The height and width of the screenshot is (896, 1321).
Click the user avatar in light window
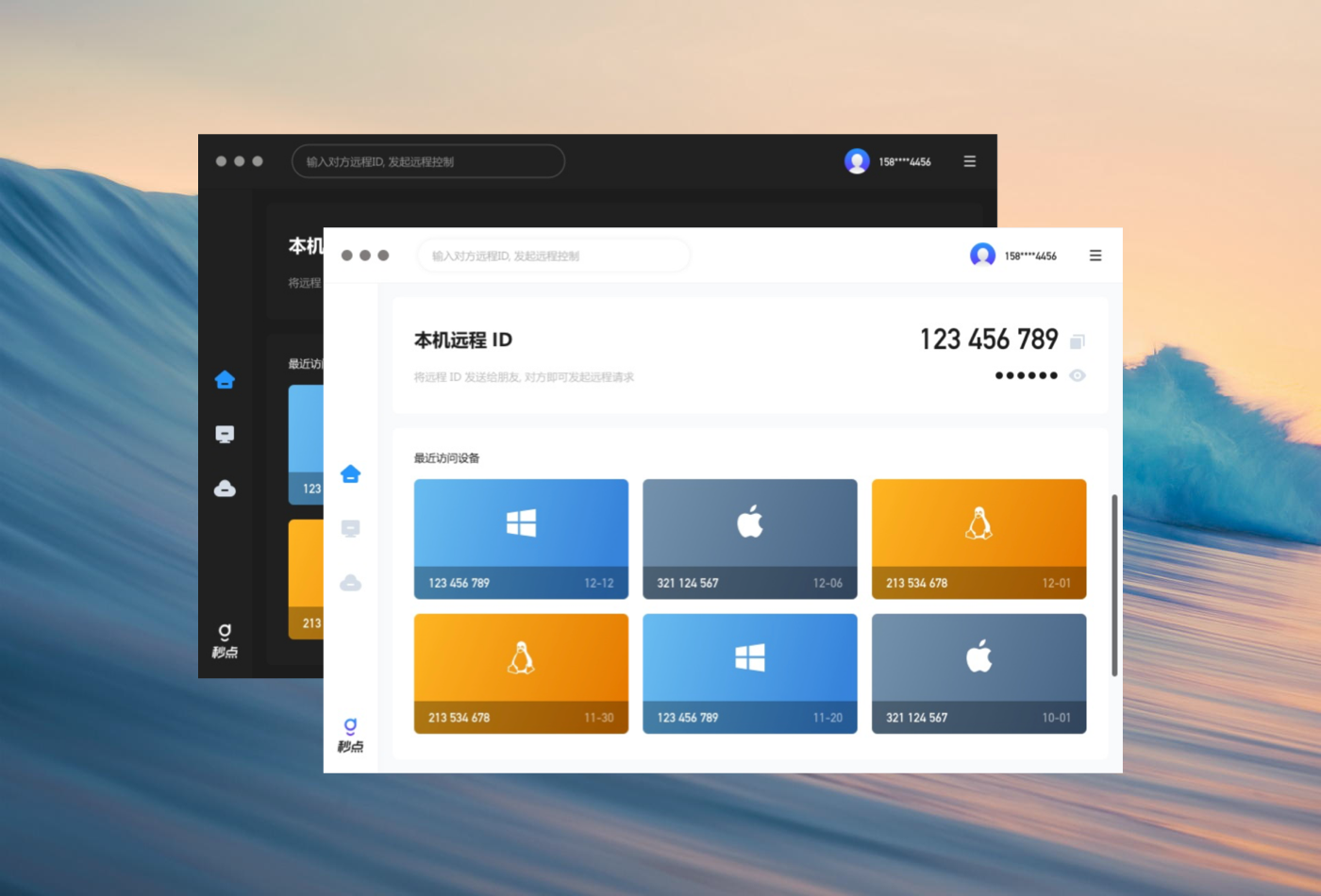982,256
